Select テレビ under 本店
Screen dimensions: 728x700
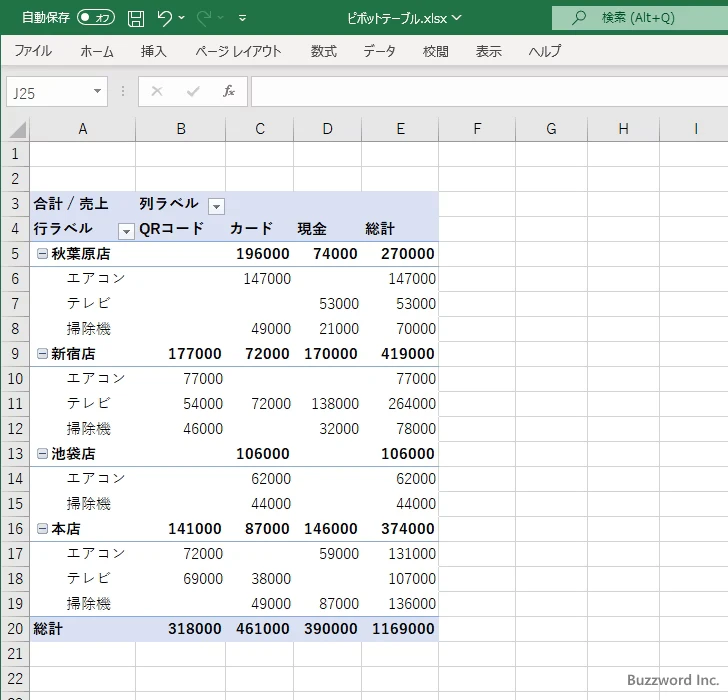(x=83, y=578)
